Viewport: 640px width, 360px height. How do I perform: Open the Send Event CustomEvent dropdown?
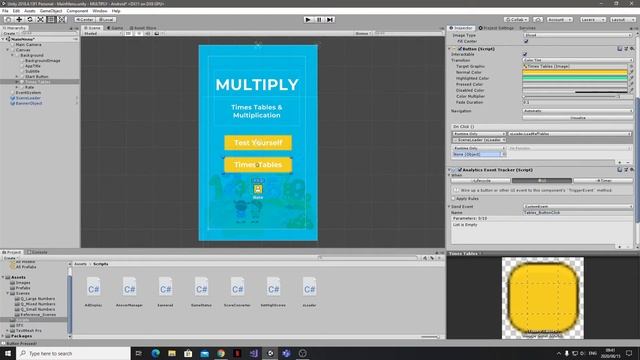[x=578, y=207]
